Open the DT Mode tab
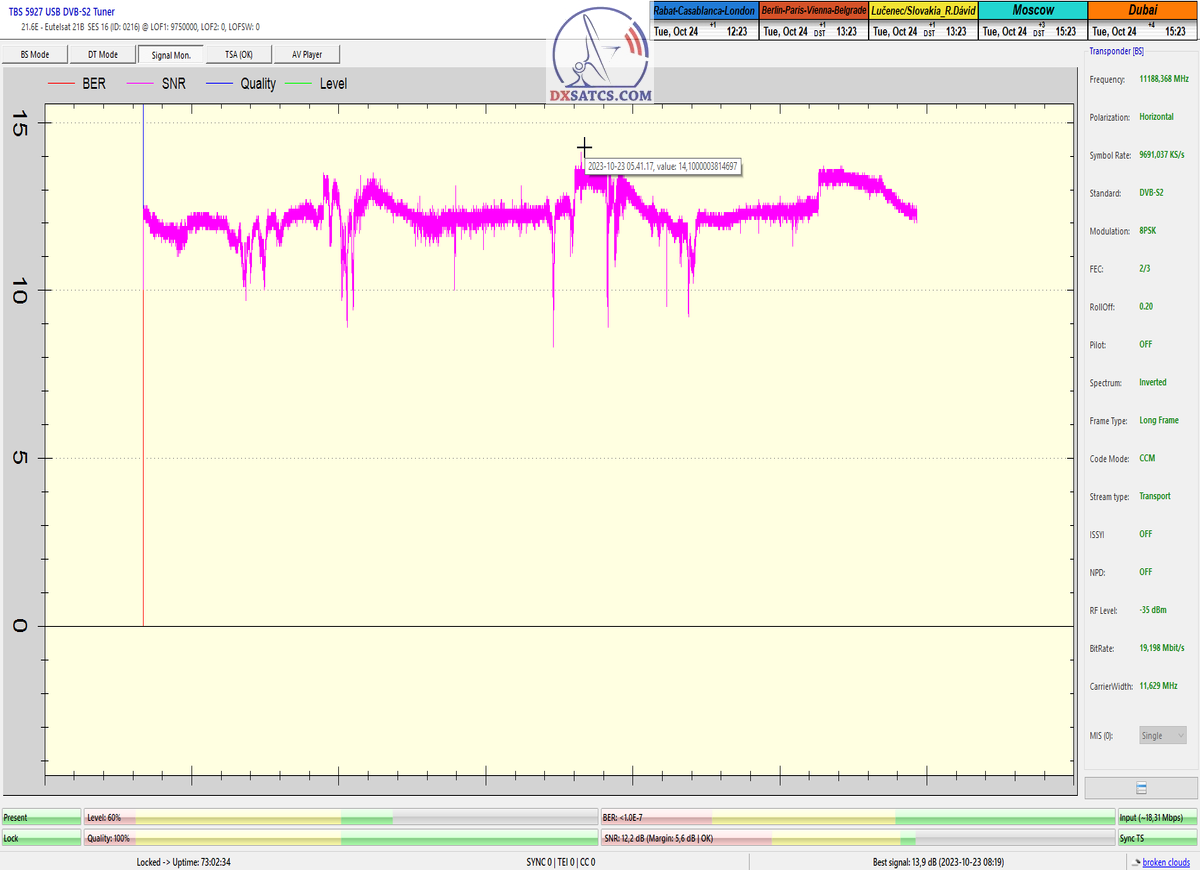1200x870 pixels. [x=103, y=54]
